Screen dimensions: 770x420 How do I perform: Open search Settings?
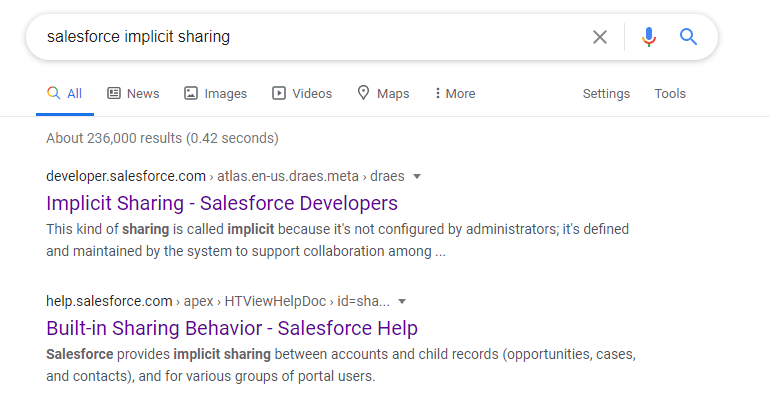click(x=606, y=93)
